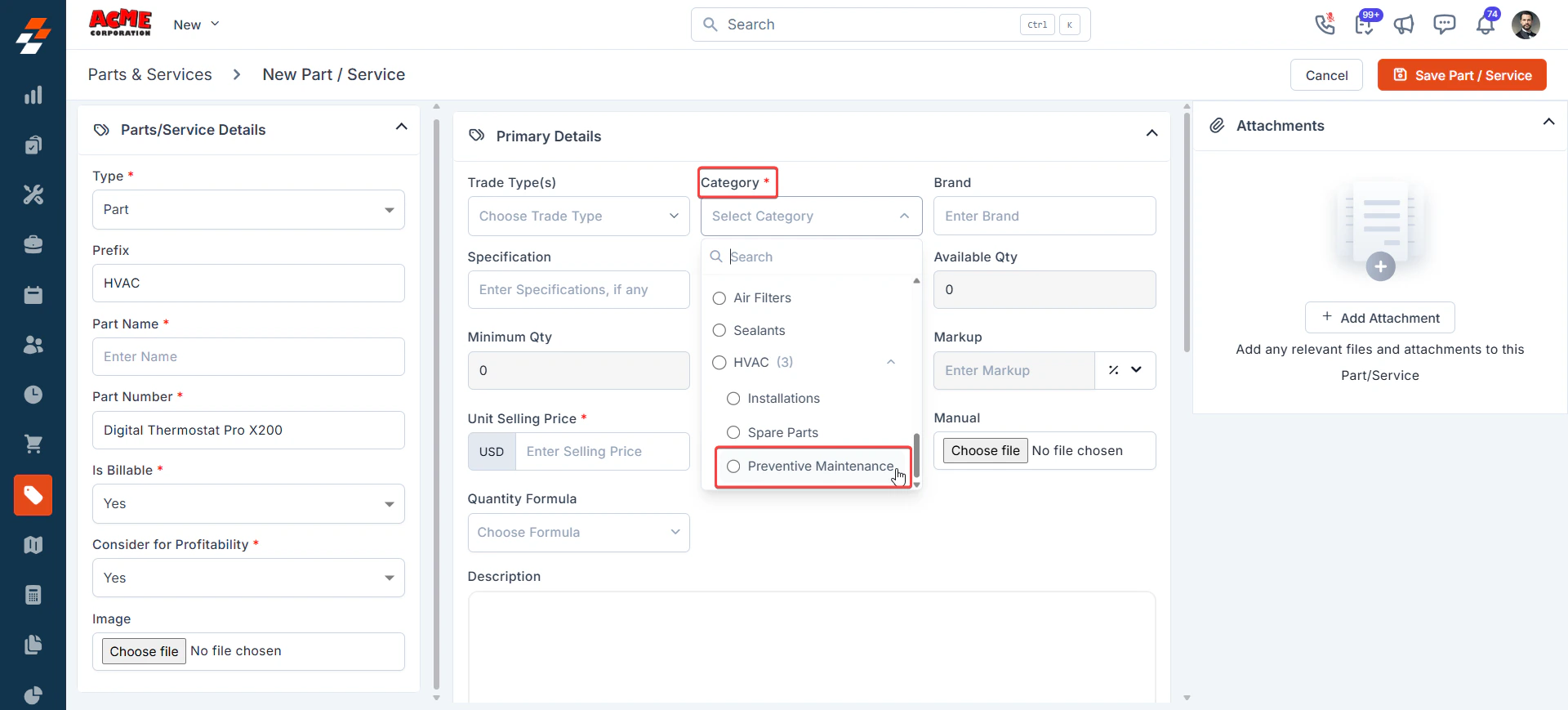
Task: Click the Part Number input field
Action: 248,431
